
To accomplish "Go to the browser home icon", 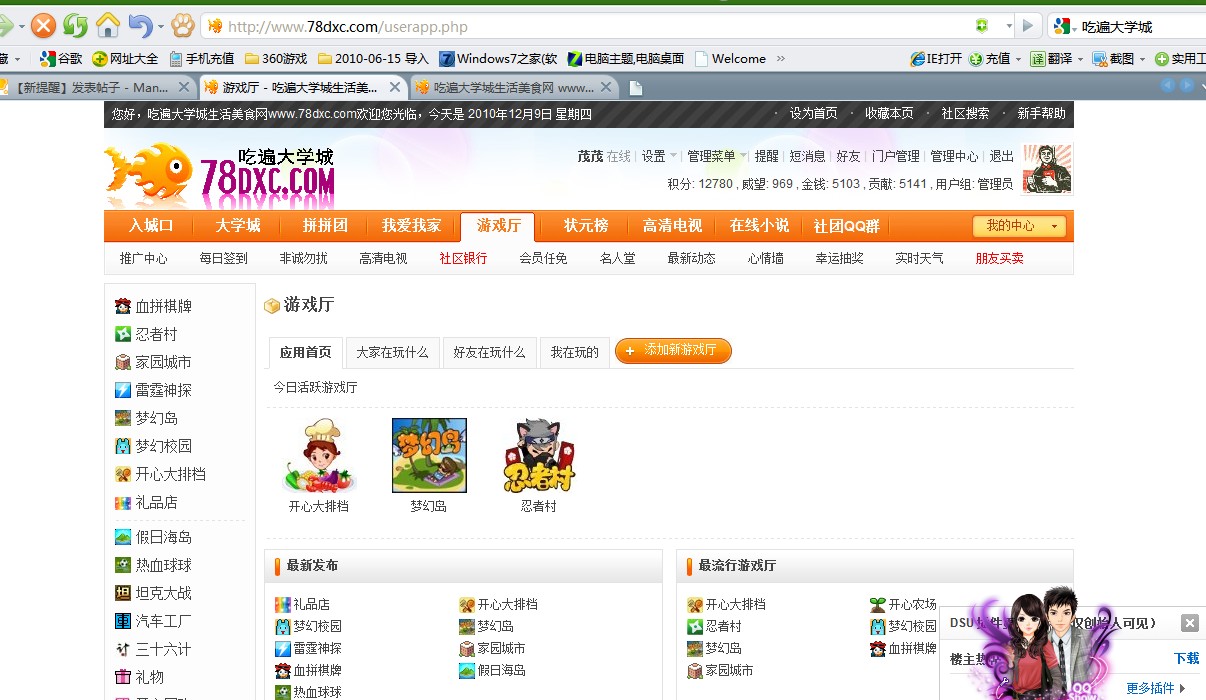I will point(108,25).
